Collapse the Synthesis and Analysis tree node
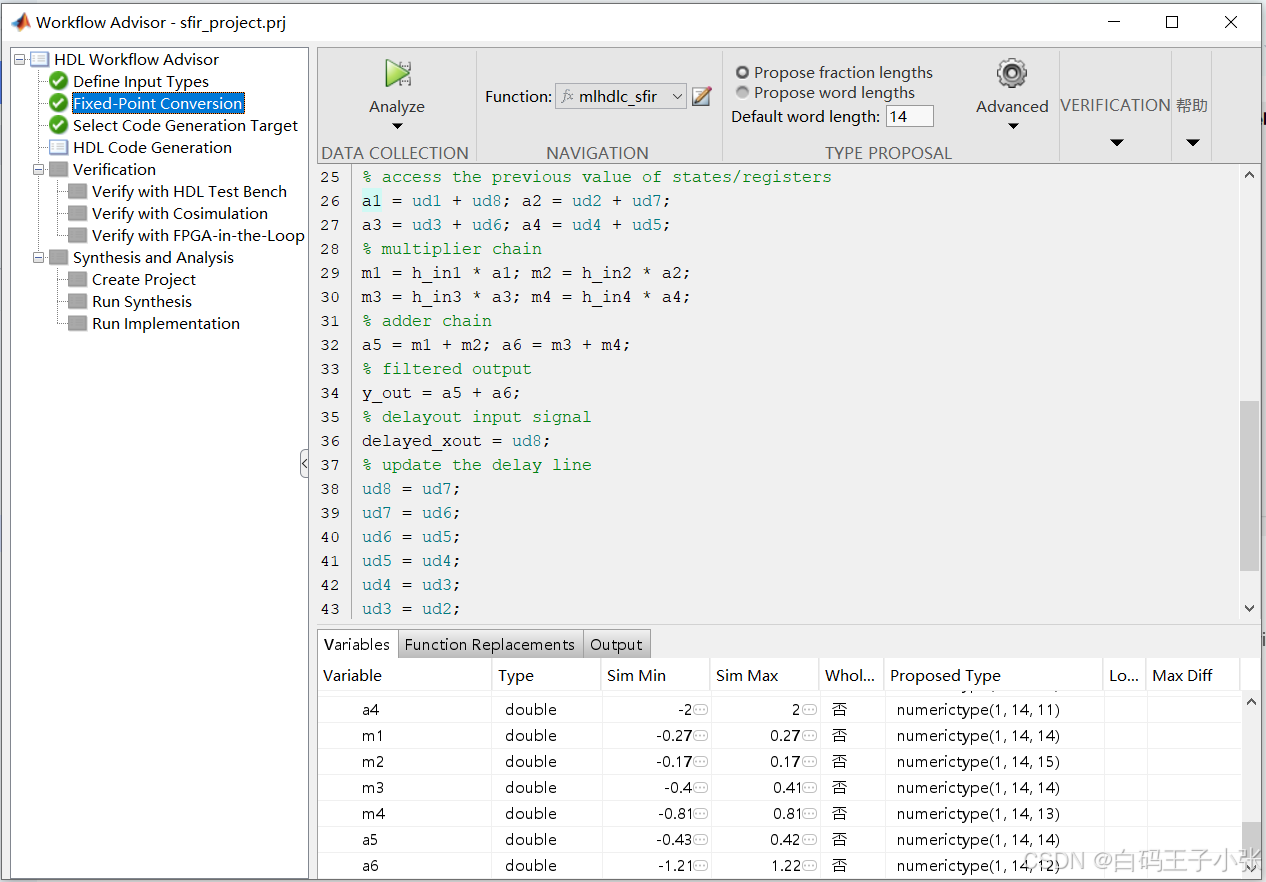 [x=39, y=257]
